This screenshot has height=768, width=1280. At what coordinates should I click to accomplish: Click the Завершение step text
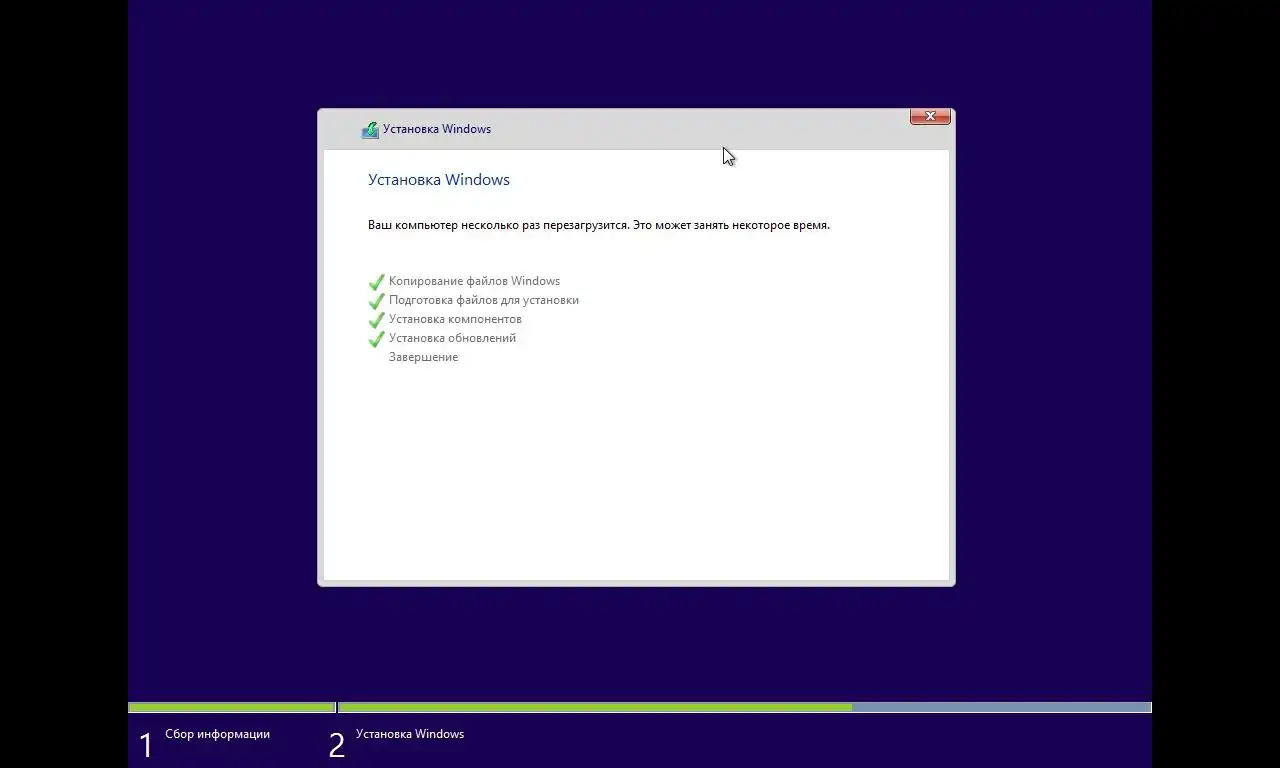click(x=423, y=357)
